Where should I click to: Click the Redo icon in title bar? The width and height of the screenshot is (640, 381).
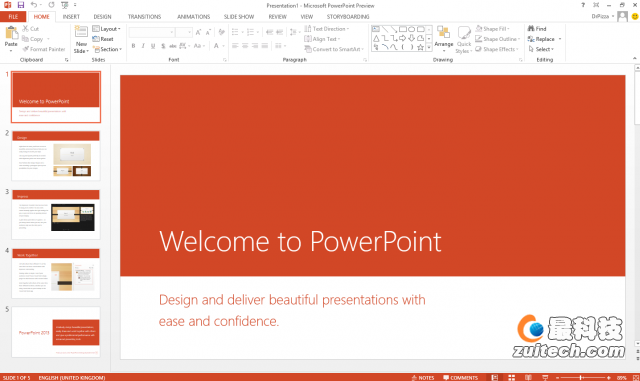51,5
